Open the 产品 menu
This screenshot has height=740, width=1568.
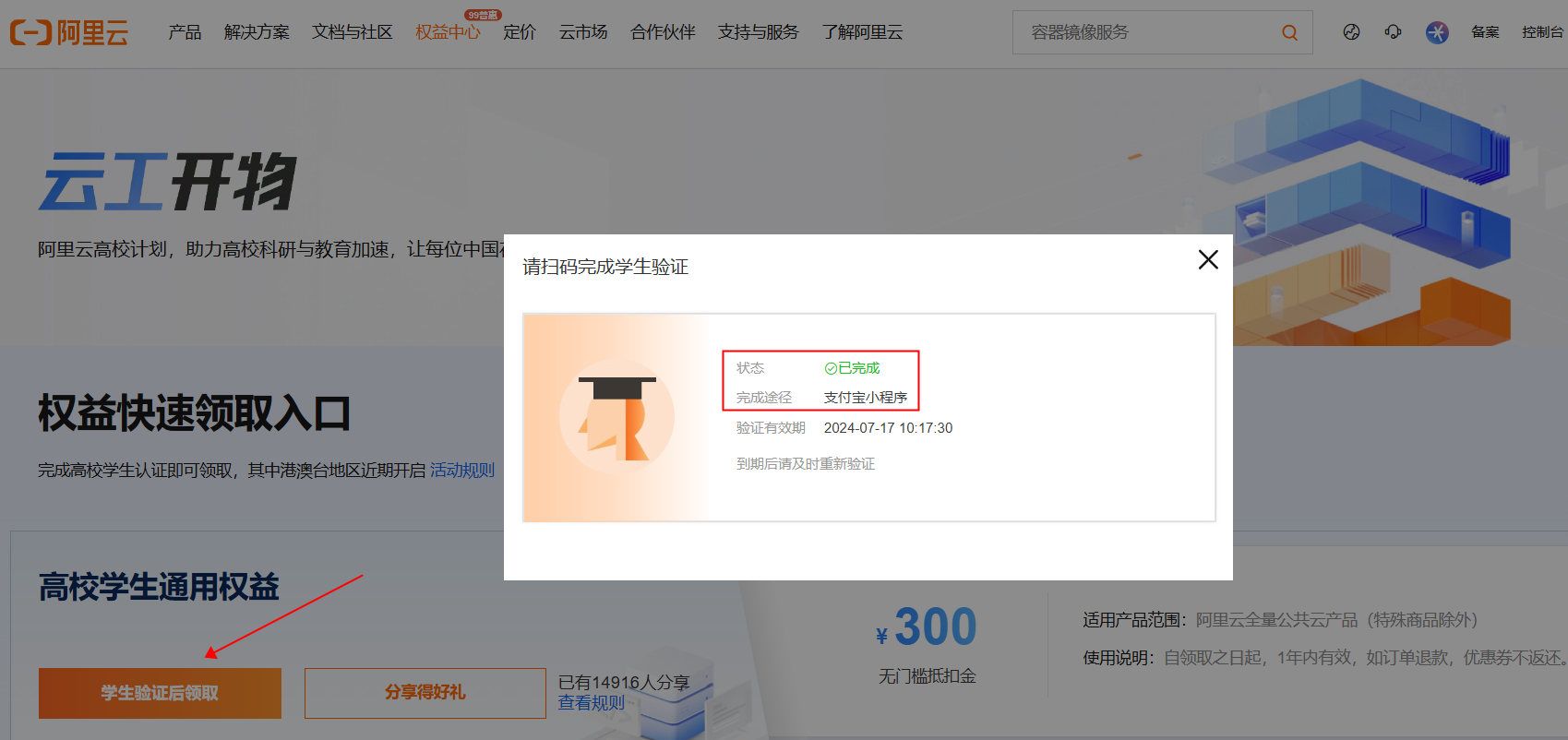[185, 32]
